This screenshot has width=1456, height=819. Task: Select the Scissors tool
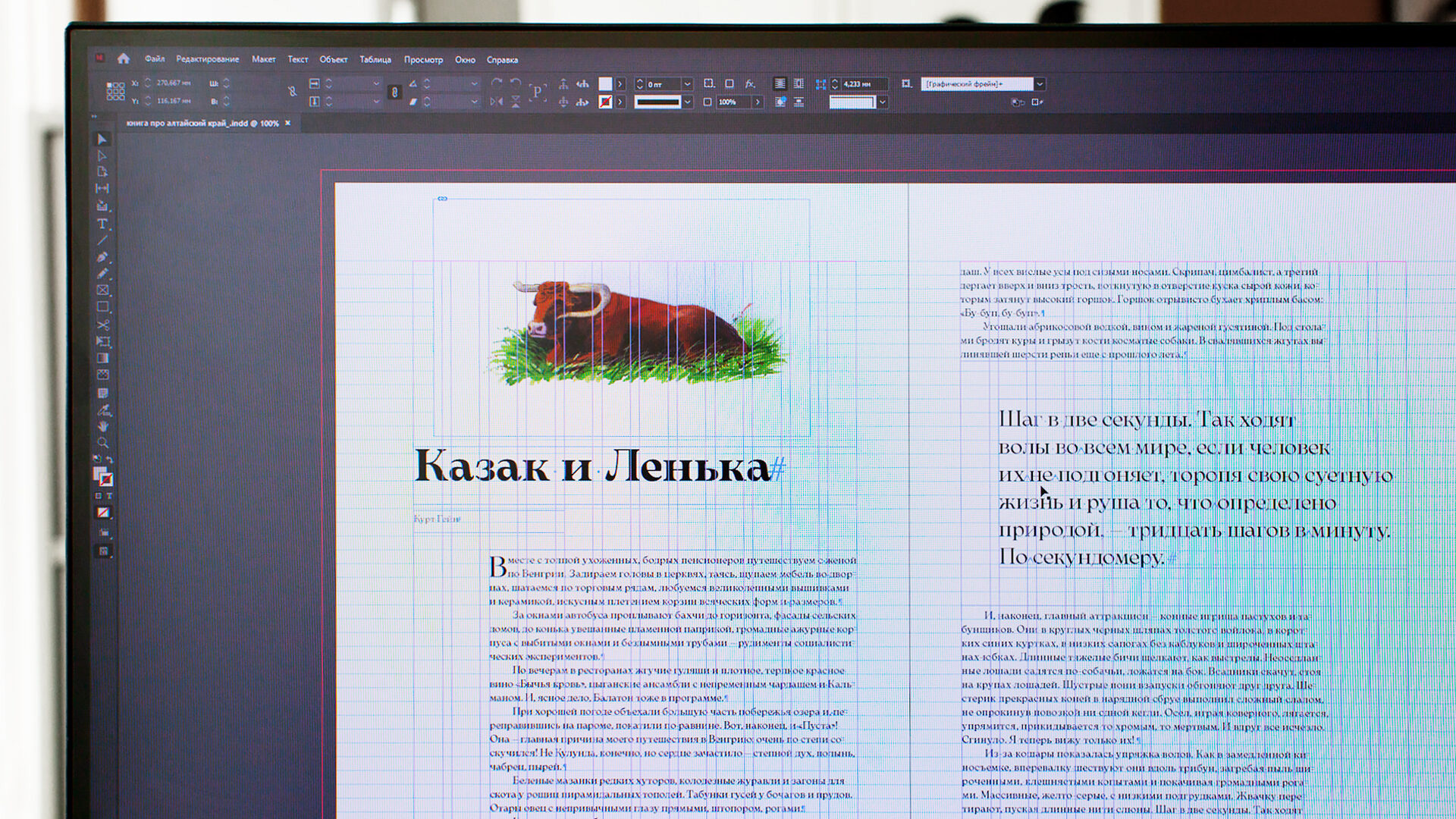point(102,325)
